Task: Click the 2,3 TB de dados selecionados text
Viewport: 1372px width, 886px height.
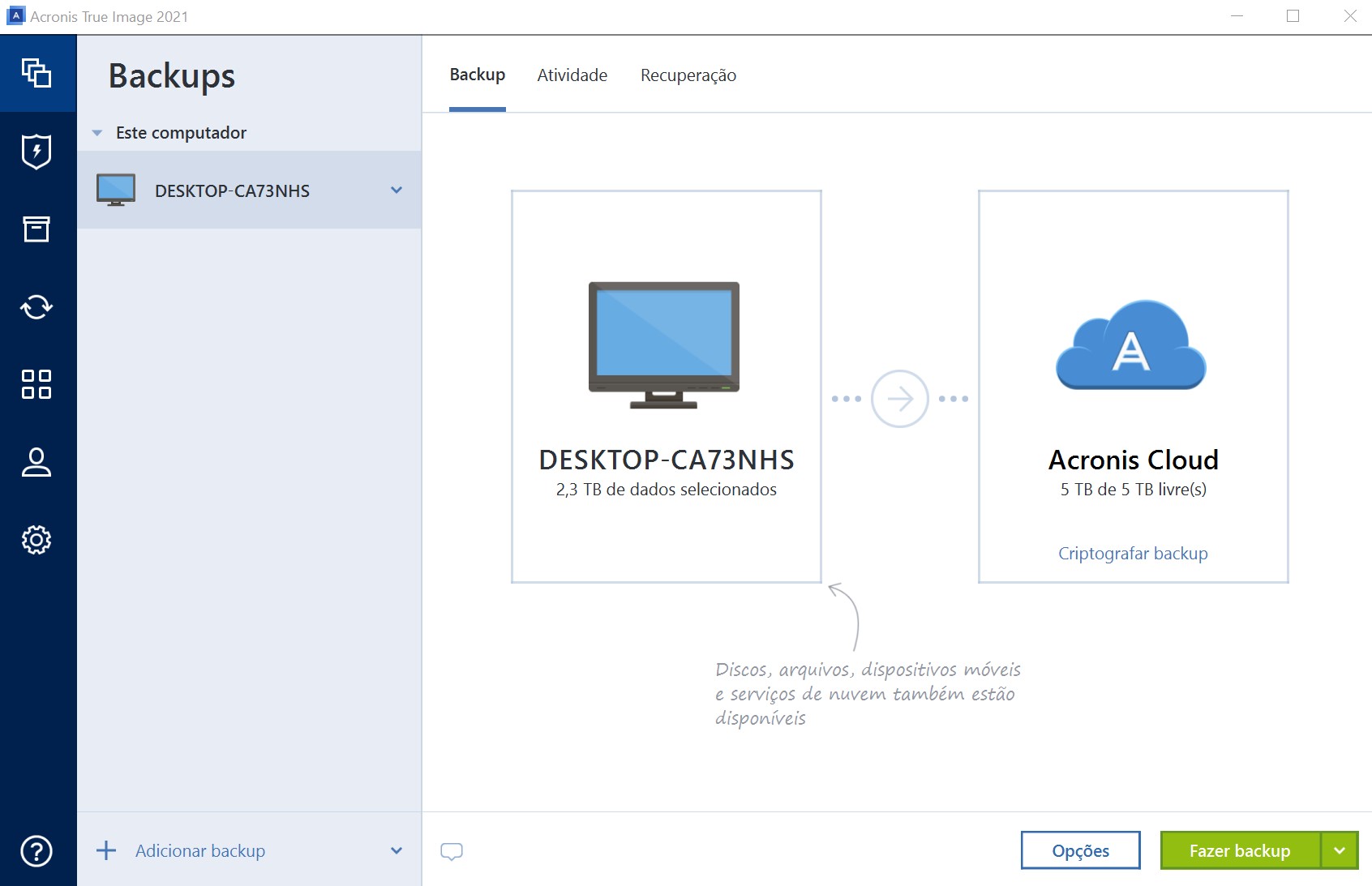Action: (x=667, y=490)
